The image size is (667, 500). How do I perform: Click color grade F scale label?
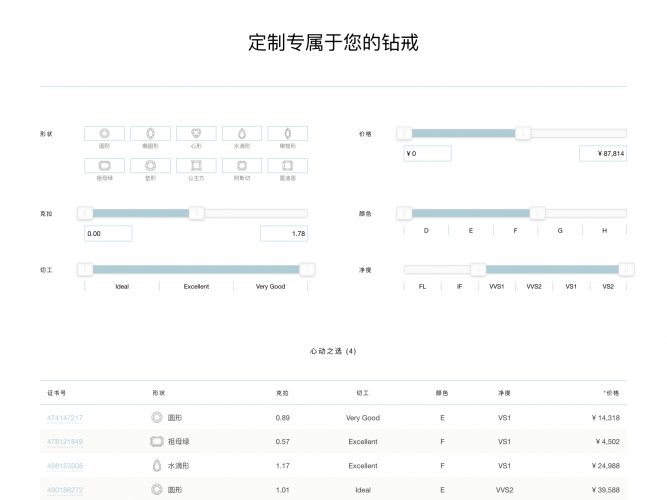point(516,231)
